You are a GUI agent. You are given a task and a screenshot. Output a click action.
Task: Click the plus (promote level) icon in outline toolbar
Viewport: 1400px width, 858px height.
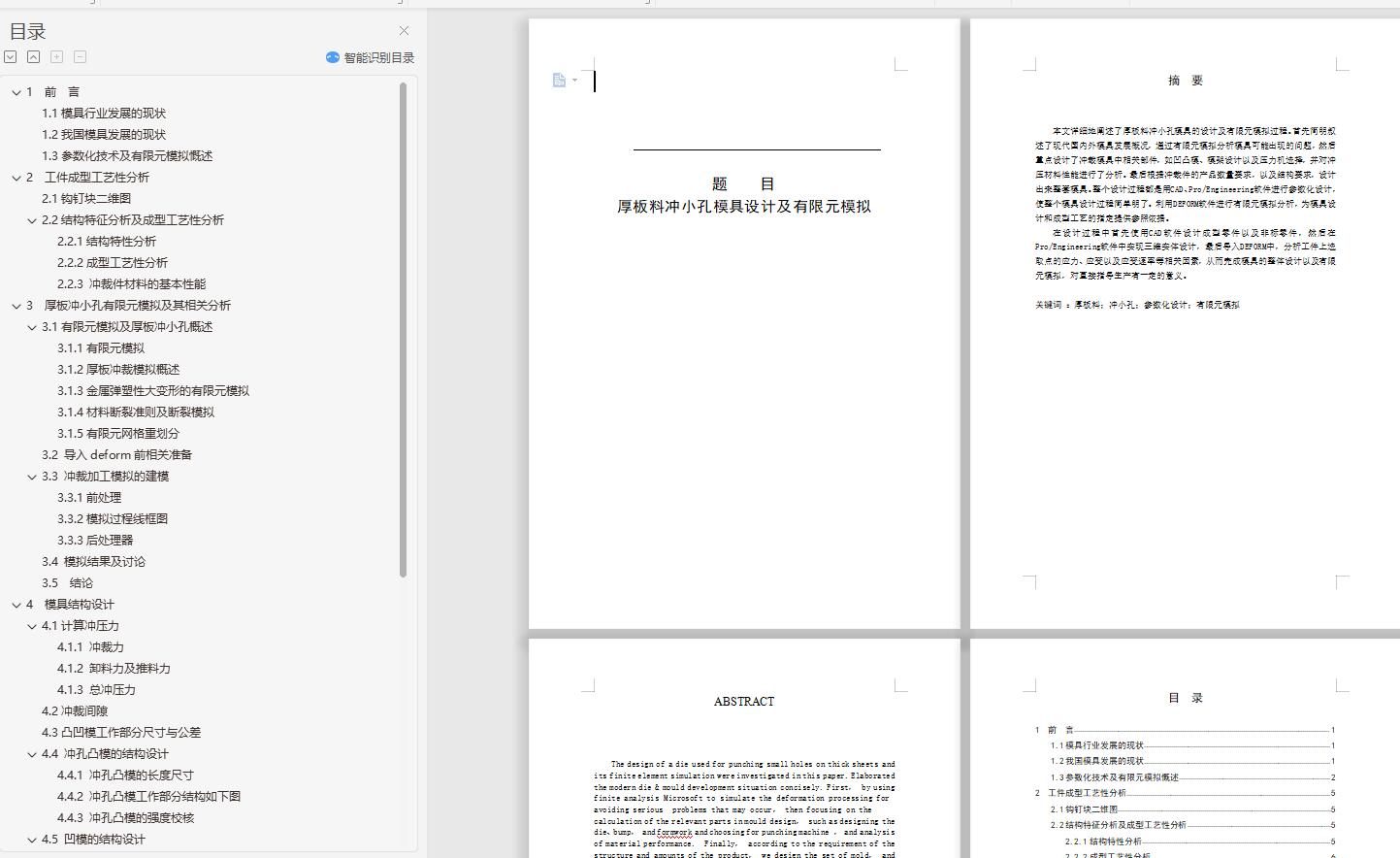[x=57, y=57]
